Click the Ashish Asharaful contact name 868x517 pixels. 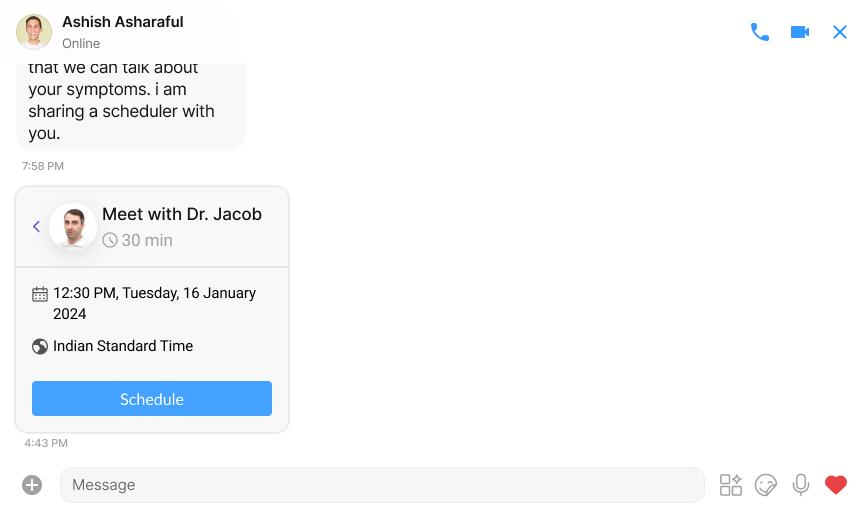click(x=123, y=22)
